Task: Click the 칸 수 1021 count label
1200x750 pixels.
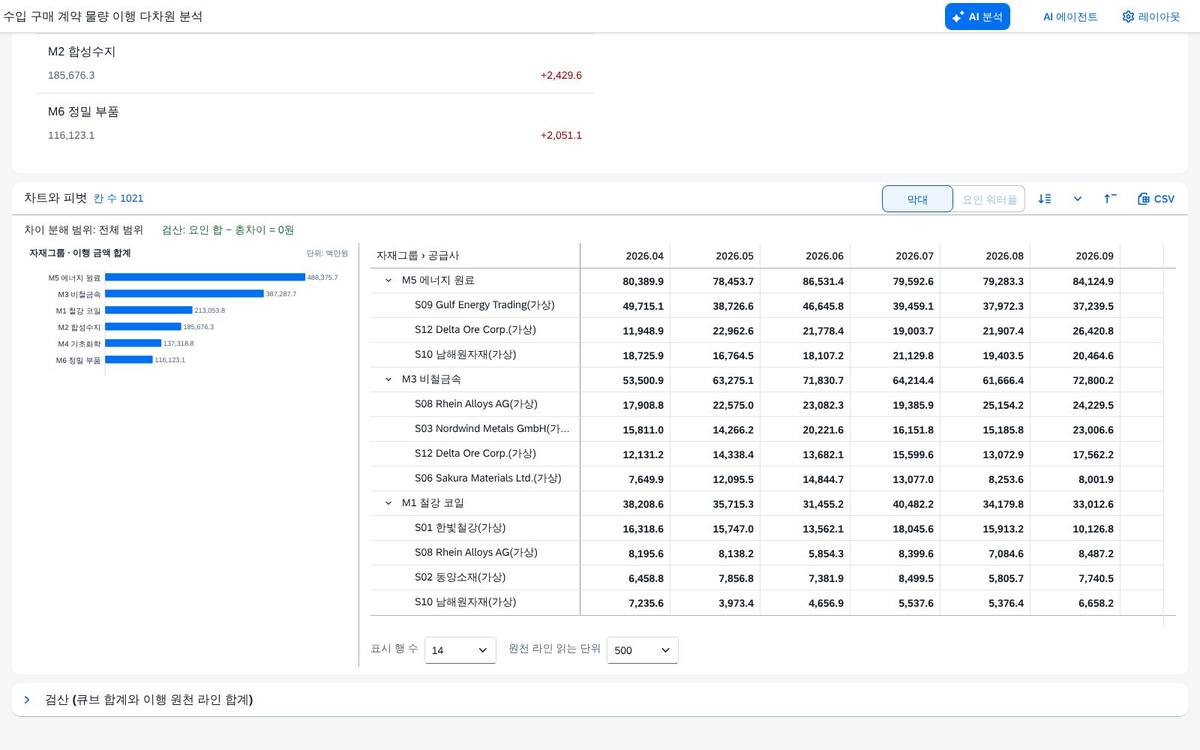Action: coord(118,198)
